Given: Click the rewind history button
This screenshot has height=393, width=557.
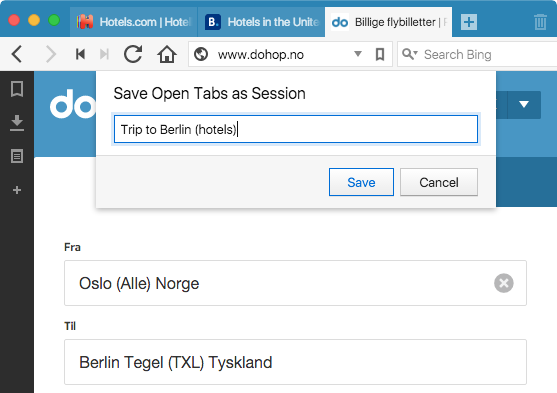Looking at the screenshot, I should point(80,54).
